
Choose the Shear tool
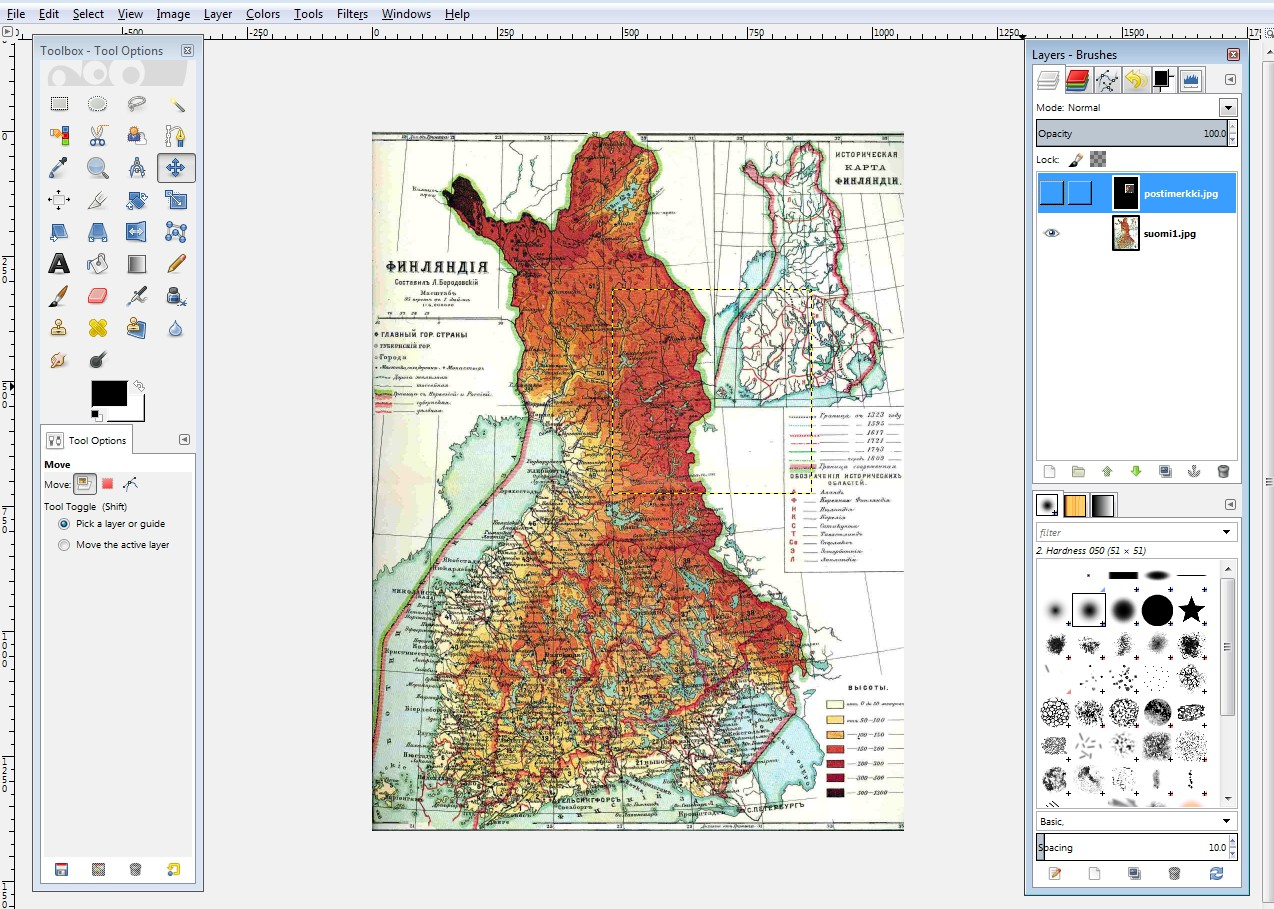[x=59, y=232]
